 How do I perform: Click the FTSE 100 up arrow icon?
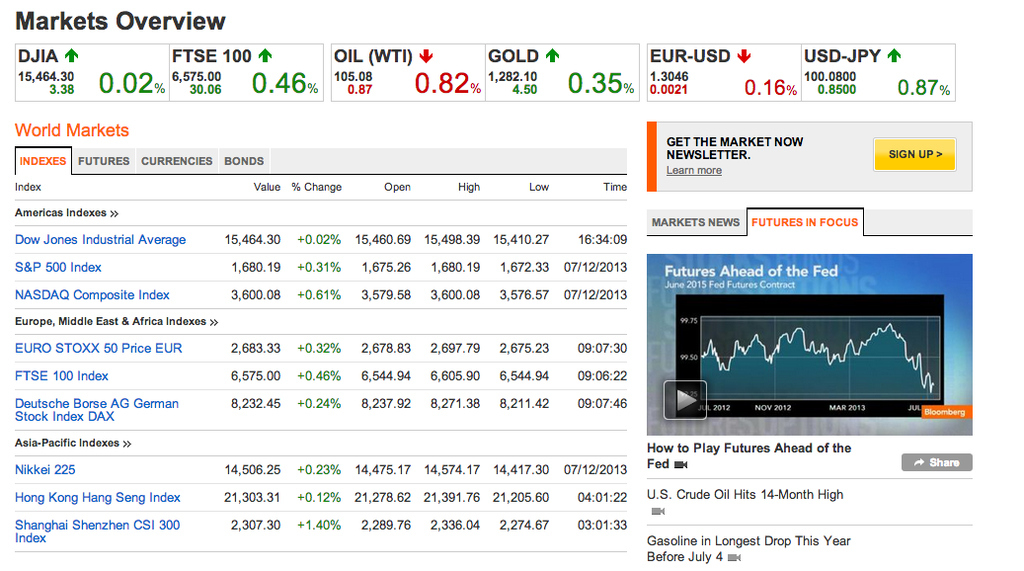(x=264, y=56)
